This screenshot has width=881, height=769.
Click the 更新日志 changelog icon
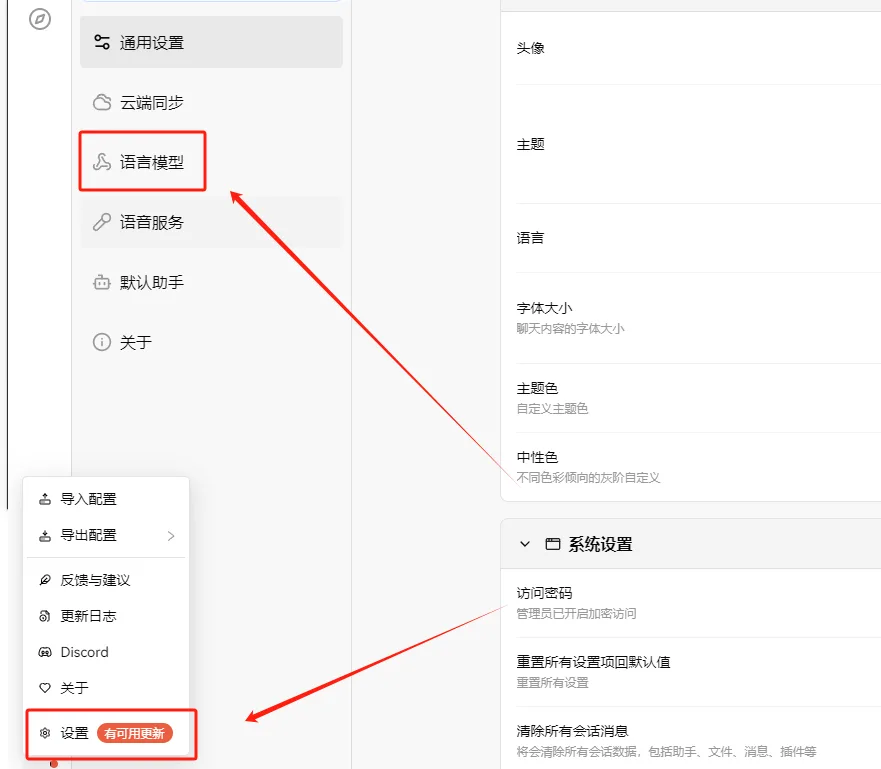[x=45, y=616]
